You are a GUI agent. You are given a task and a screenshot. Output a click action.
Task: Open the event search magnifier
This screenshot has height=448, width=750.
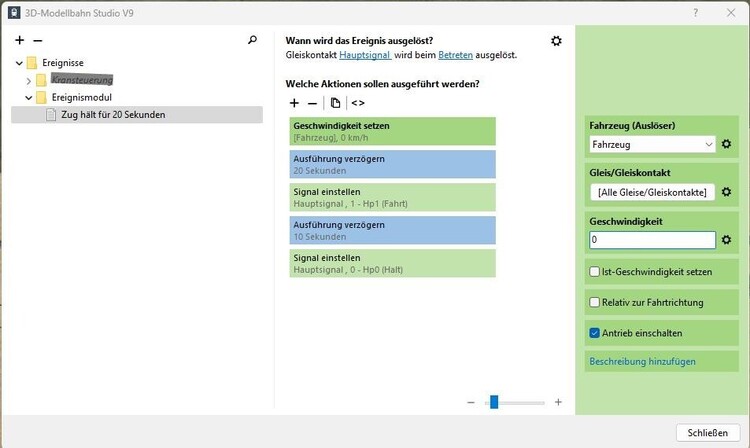click(252, 41)
